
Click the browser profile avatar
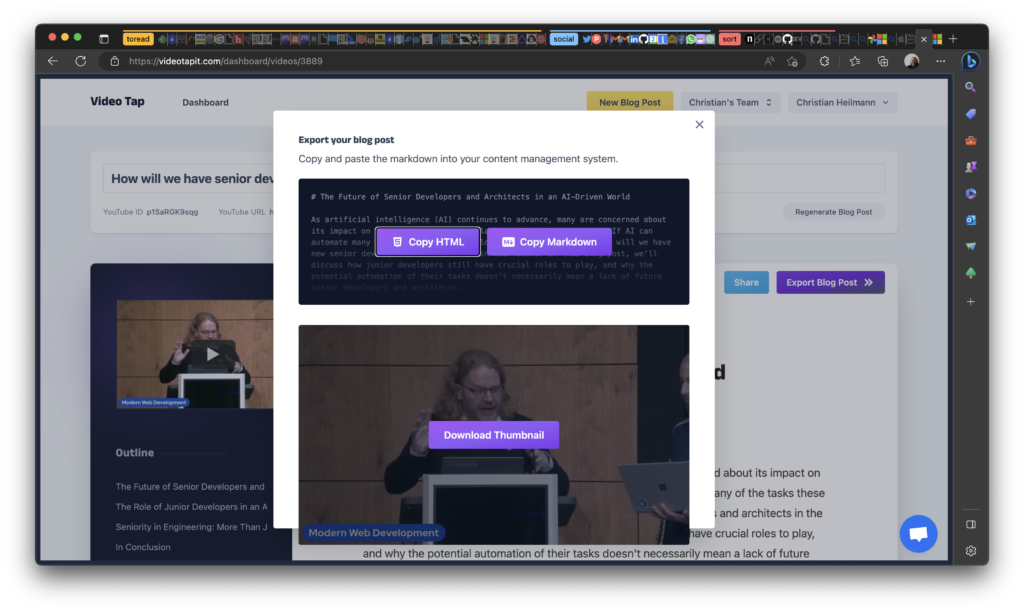point(912,61)
